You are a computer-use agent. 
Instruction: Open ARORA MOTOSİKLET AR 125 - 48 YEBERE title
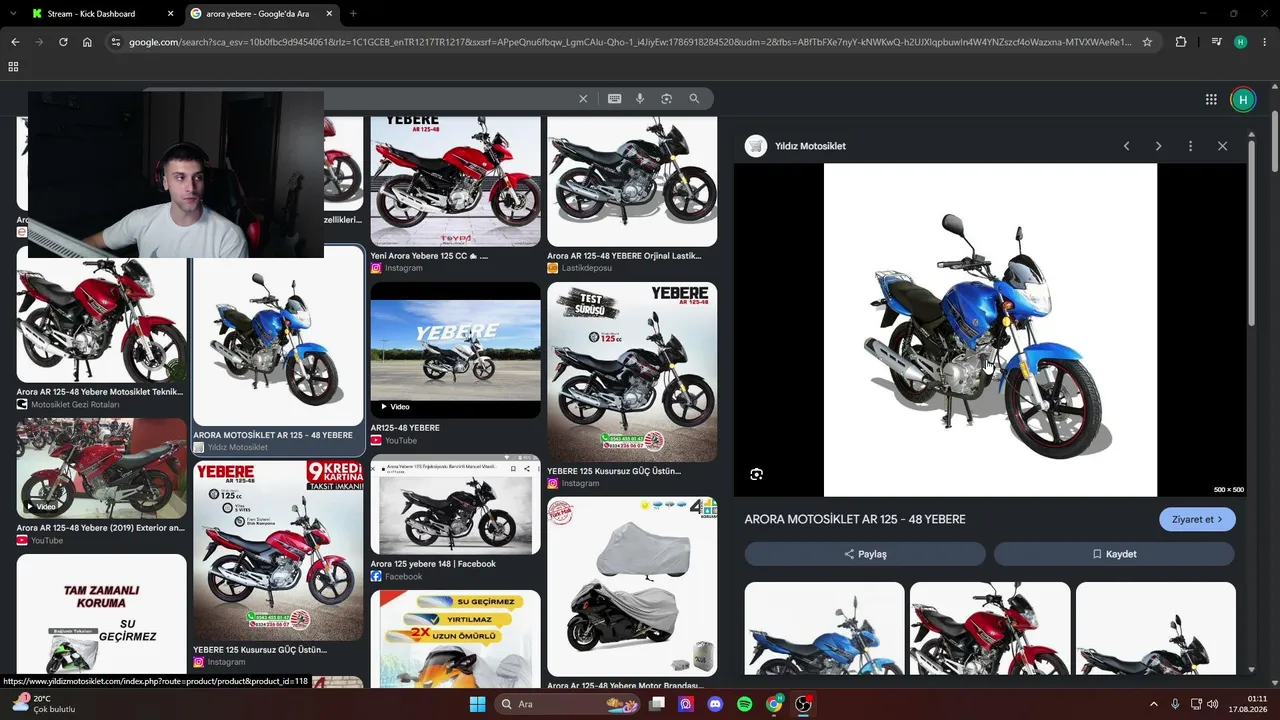point(855,520)
